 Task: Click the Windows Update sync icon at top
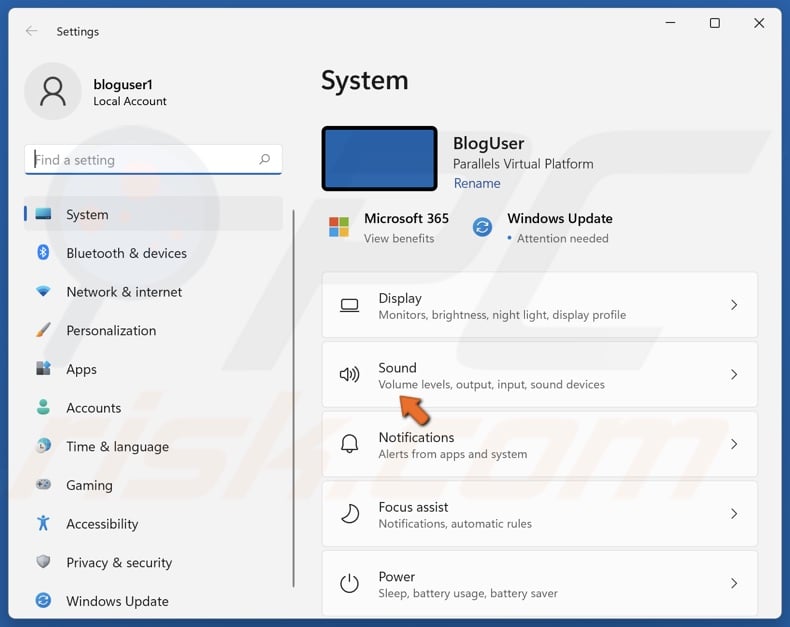(482, 227)
